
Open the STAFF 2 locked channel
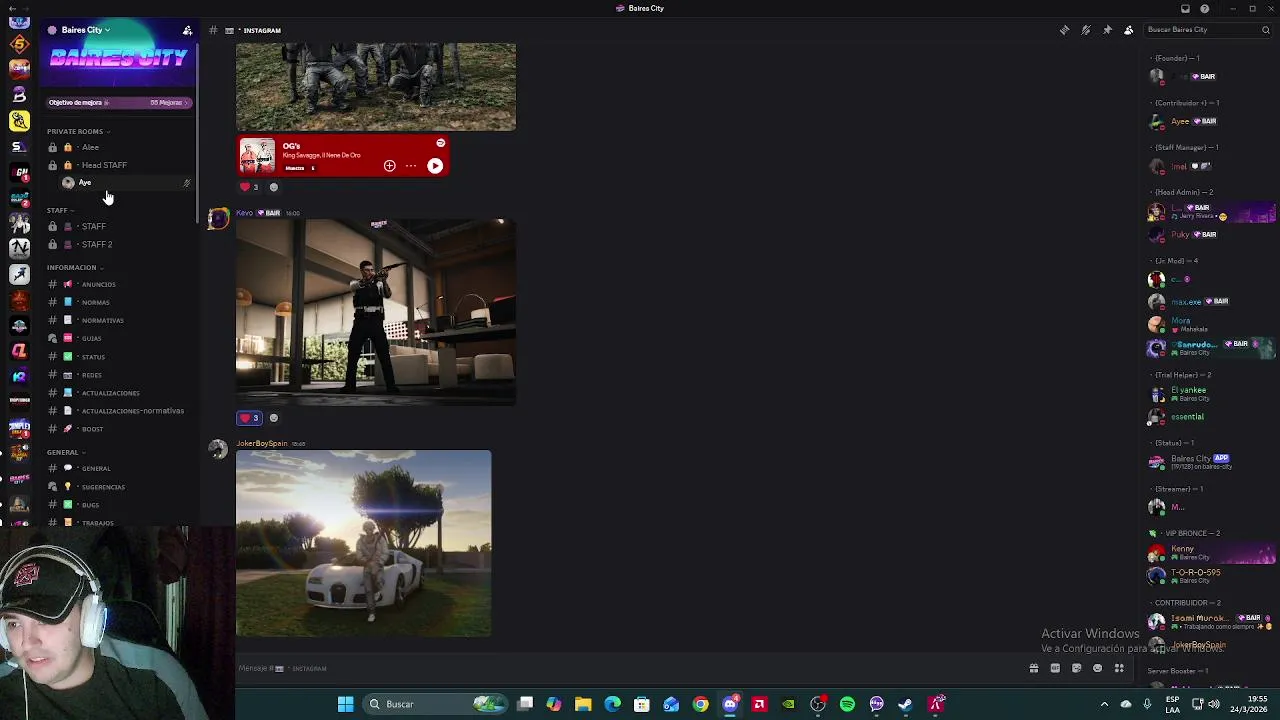pyautogui.click(x=118, y=244)
